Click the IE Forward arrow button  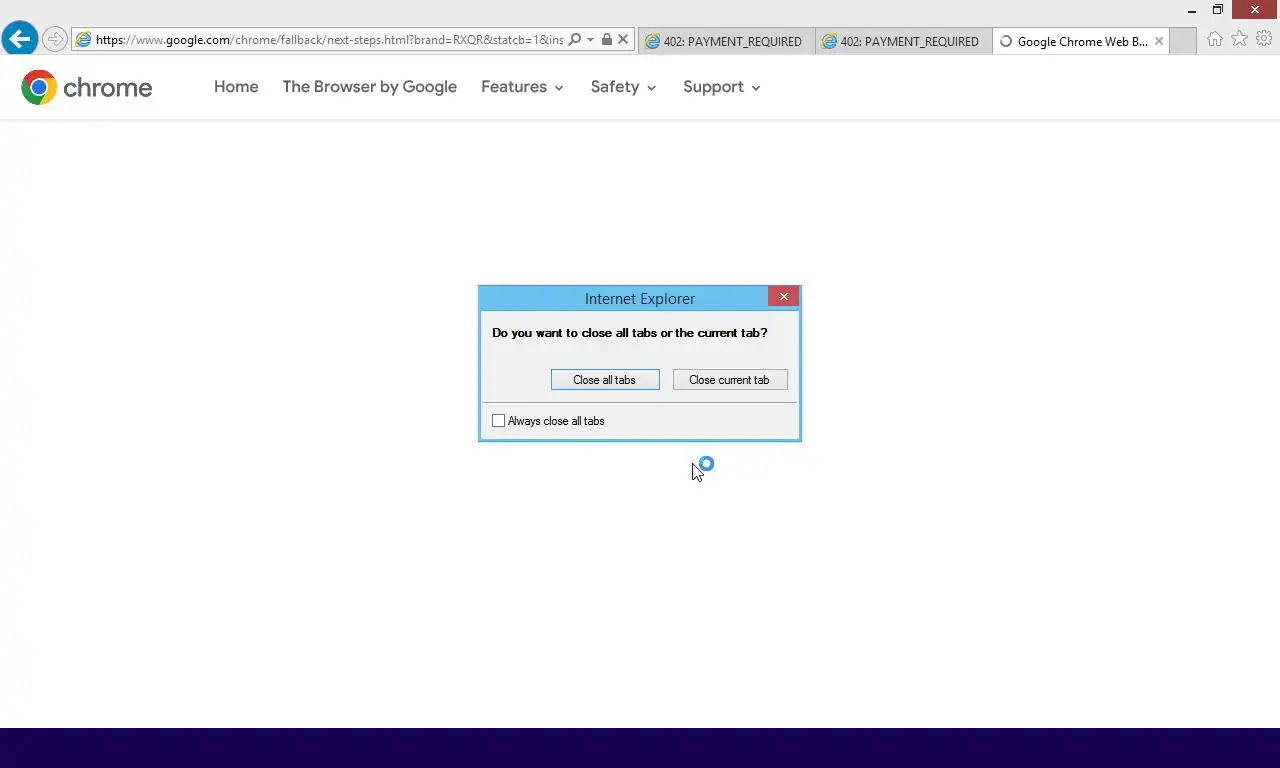pyautogui.click(x=55, y=40)
